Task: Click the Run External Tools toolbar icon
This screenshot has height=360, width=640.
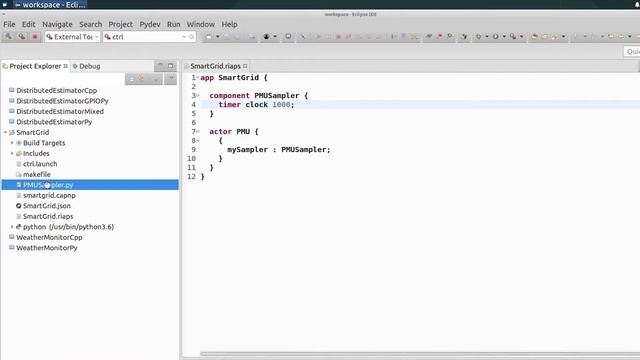Action: click(x=513, y=37)
